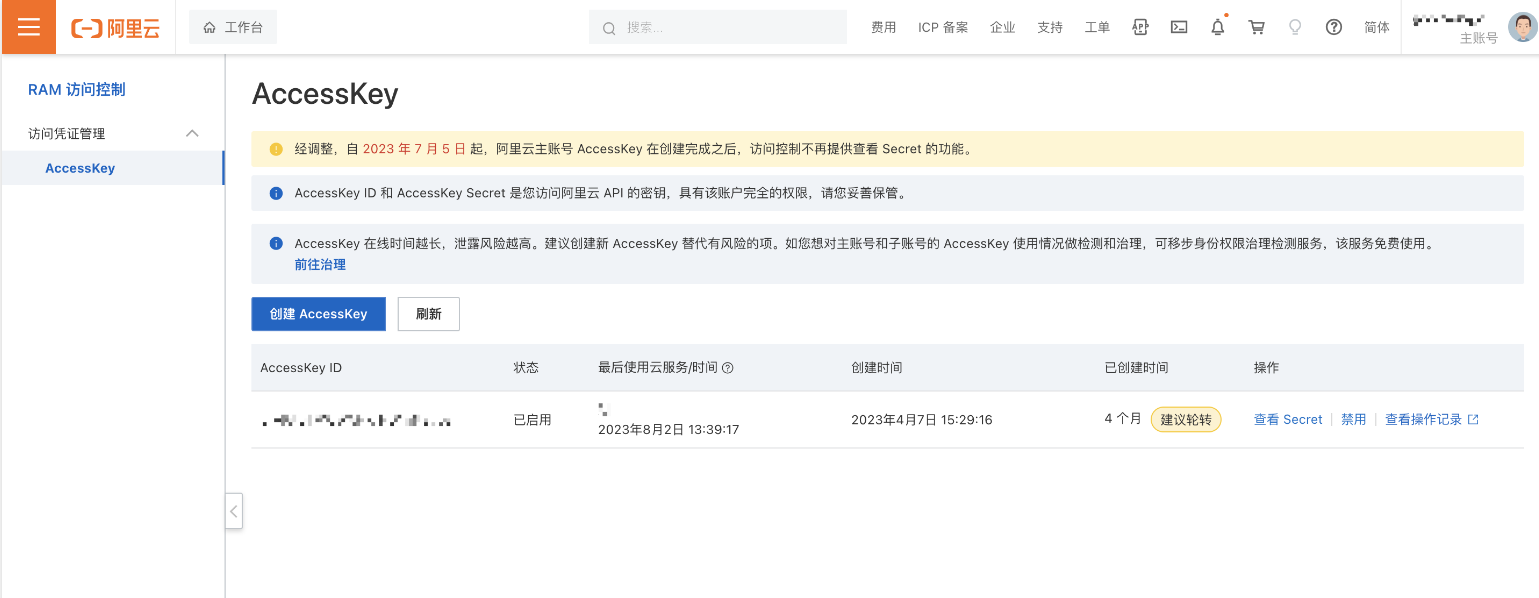Click last used time 2023年8月2日 13:39:17
The image size is (1539, 598).
click(x=668, y=430)
